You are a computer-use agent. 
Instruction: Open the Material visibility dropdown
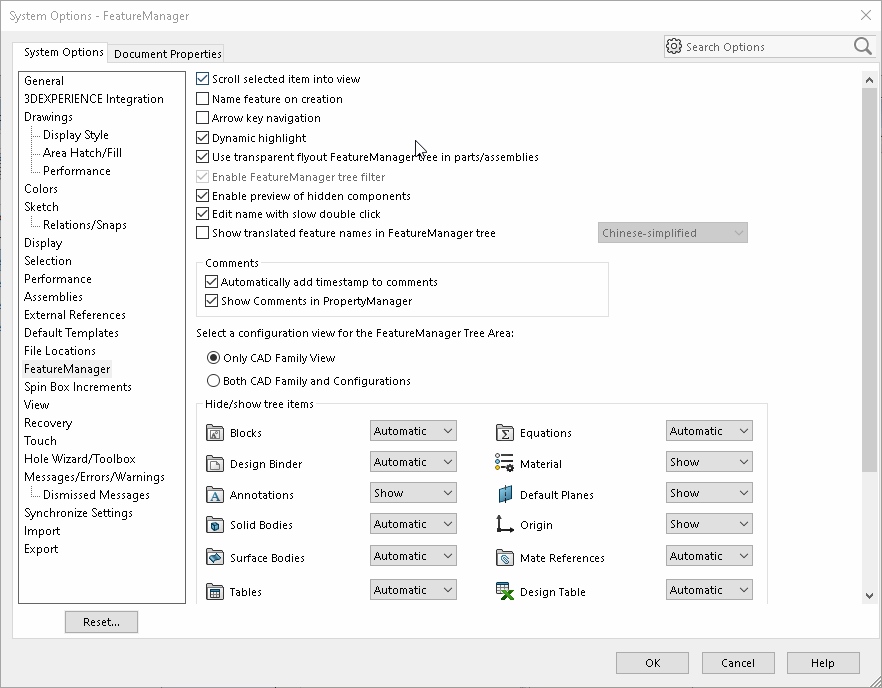point(709,462)
